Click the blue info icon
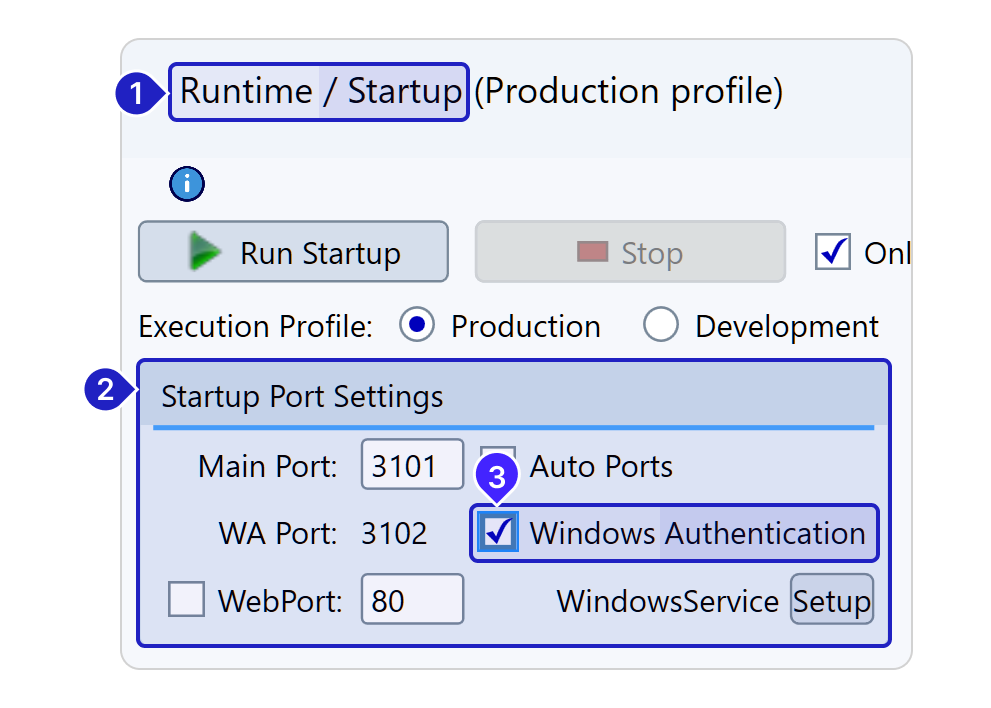Viewport: 991px width, 708px height. click(186, 184)
